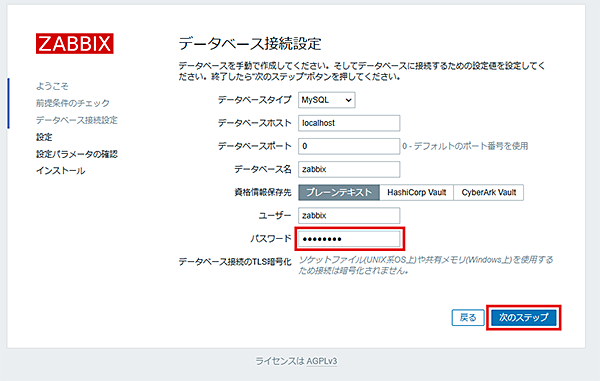Open the AGPLv3 license link
The image size is (600, 381).
click(322, 361)
